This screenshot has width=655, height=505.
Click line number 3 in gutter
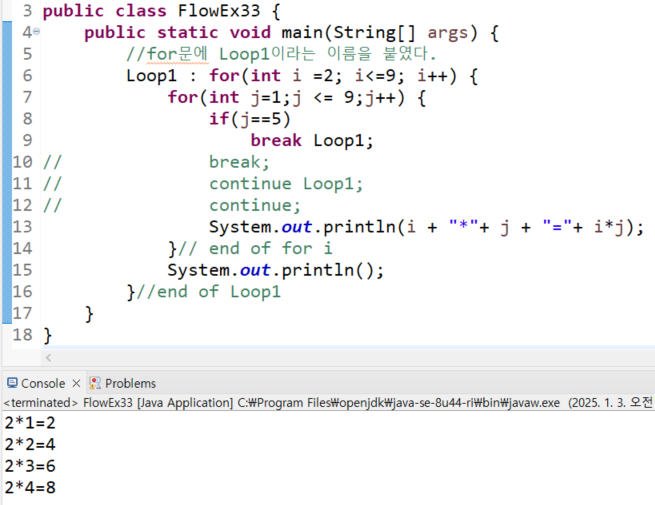(x=27, y=11)
